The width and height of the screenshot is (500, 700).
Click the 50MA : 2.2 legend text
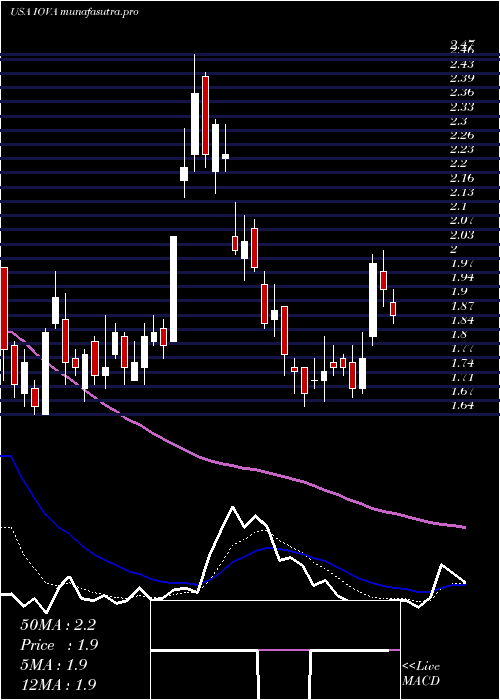(x=58, y=625)
